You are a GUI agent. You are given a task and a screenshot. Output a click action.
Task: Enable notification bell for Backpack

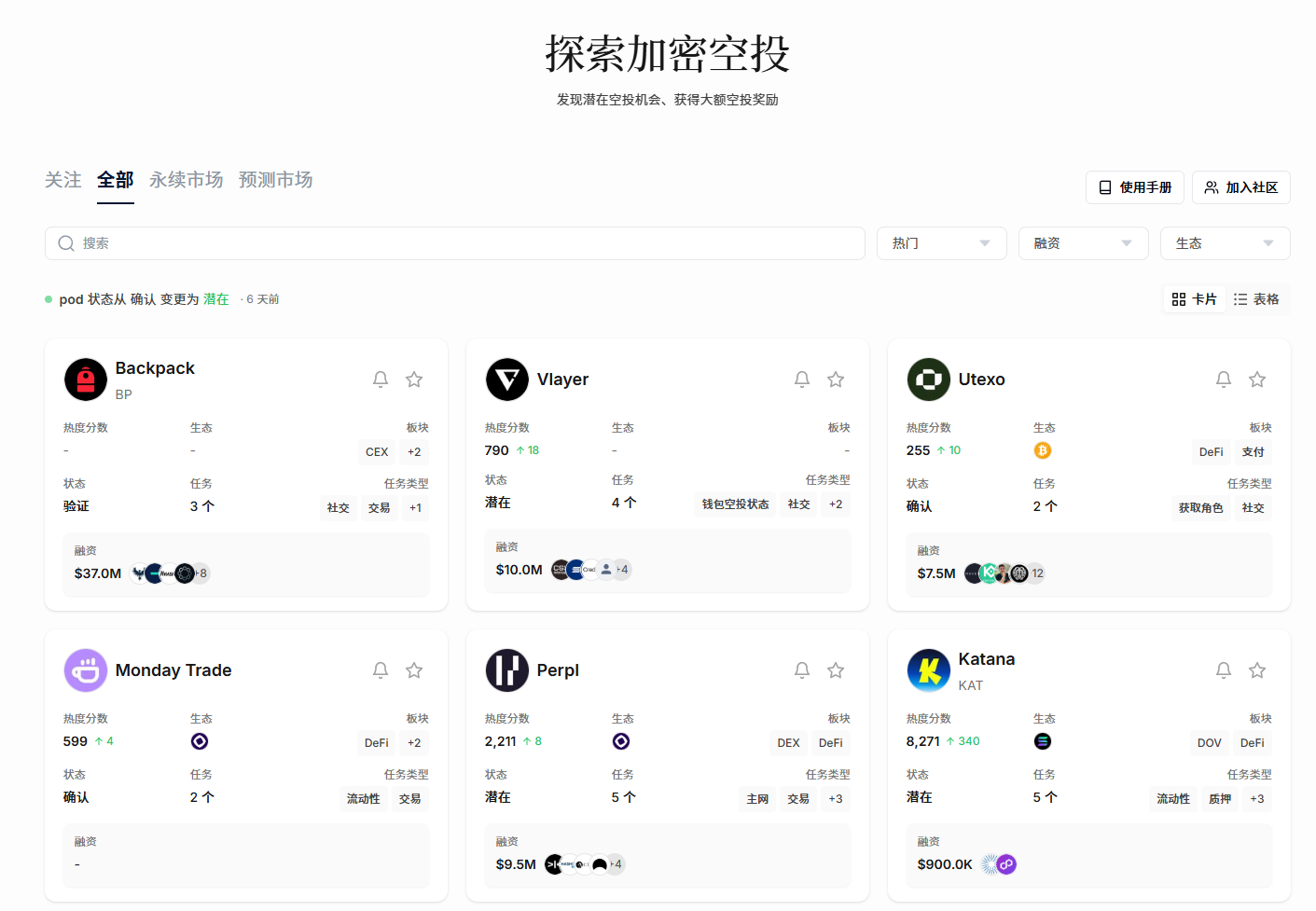pos(381,380)
